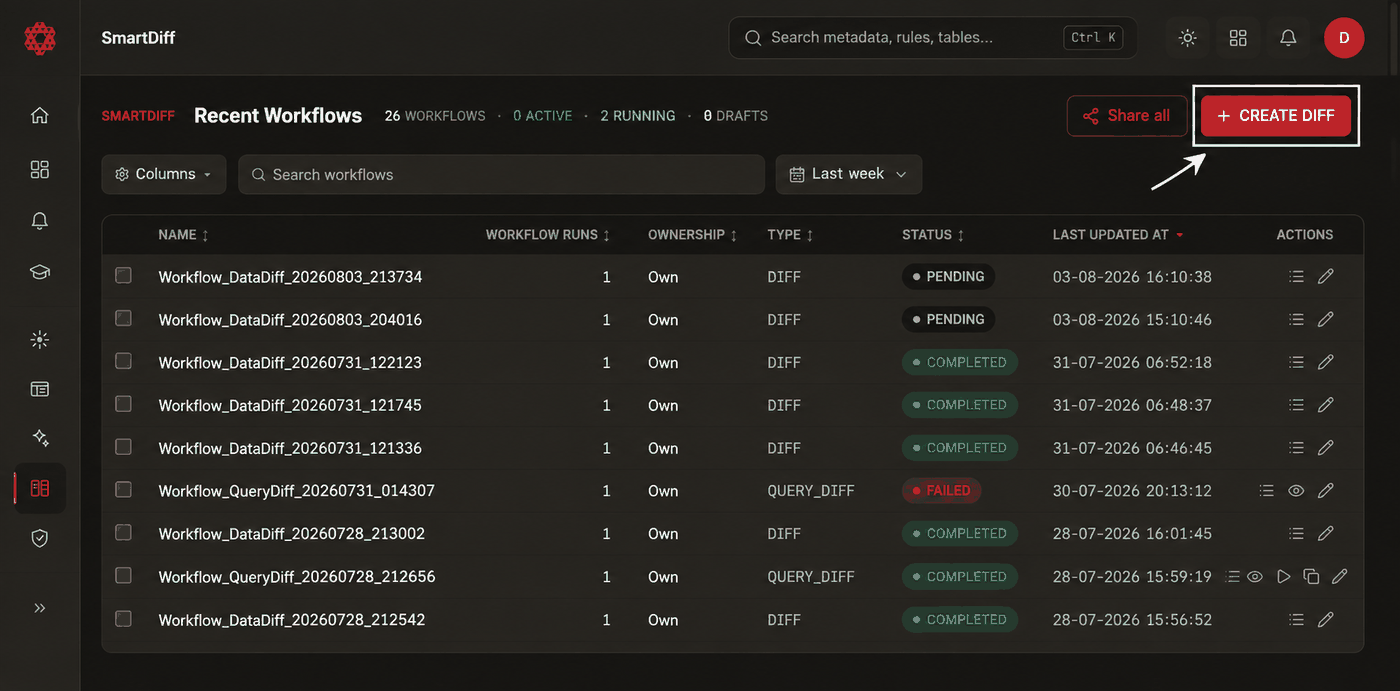Select the checkbox for Workflow_QueryDiff_20260731_014307
1400x691 pixels.
tap(123, 490)
